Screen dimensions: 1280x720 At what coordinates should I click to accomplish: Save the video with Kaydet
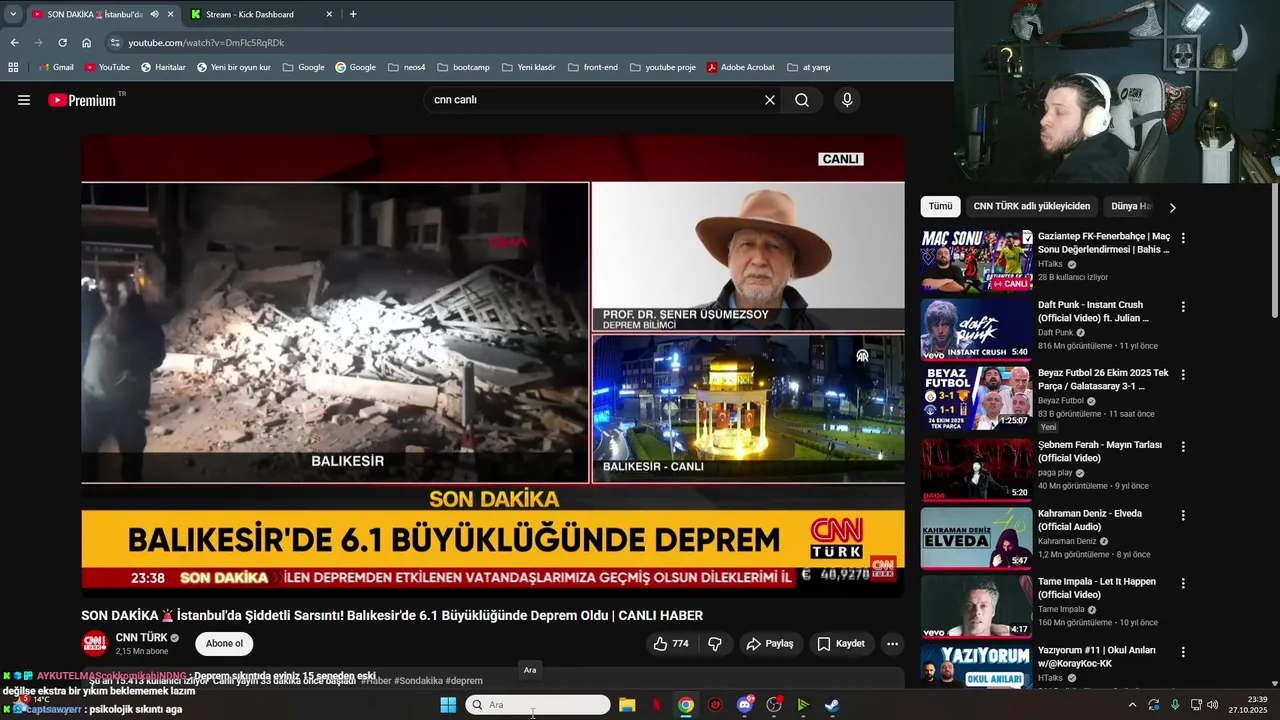pyautogui.click(x=841, y=644)
